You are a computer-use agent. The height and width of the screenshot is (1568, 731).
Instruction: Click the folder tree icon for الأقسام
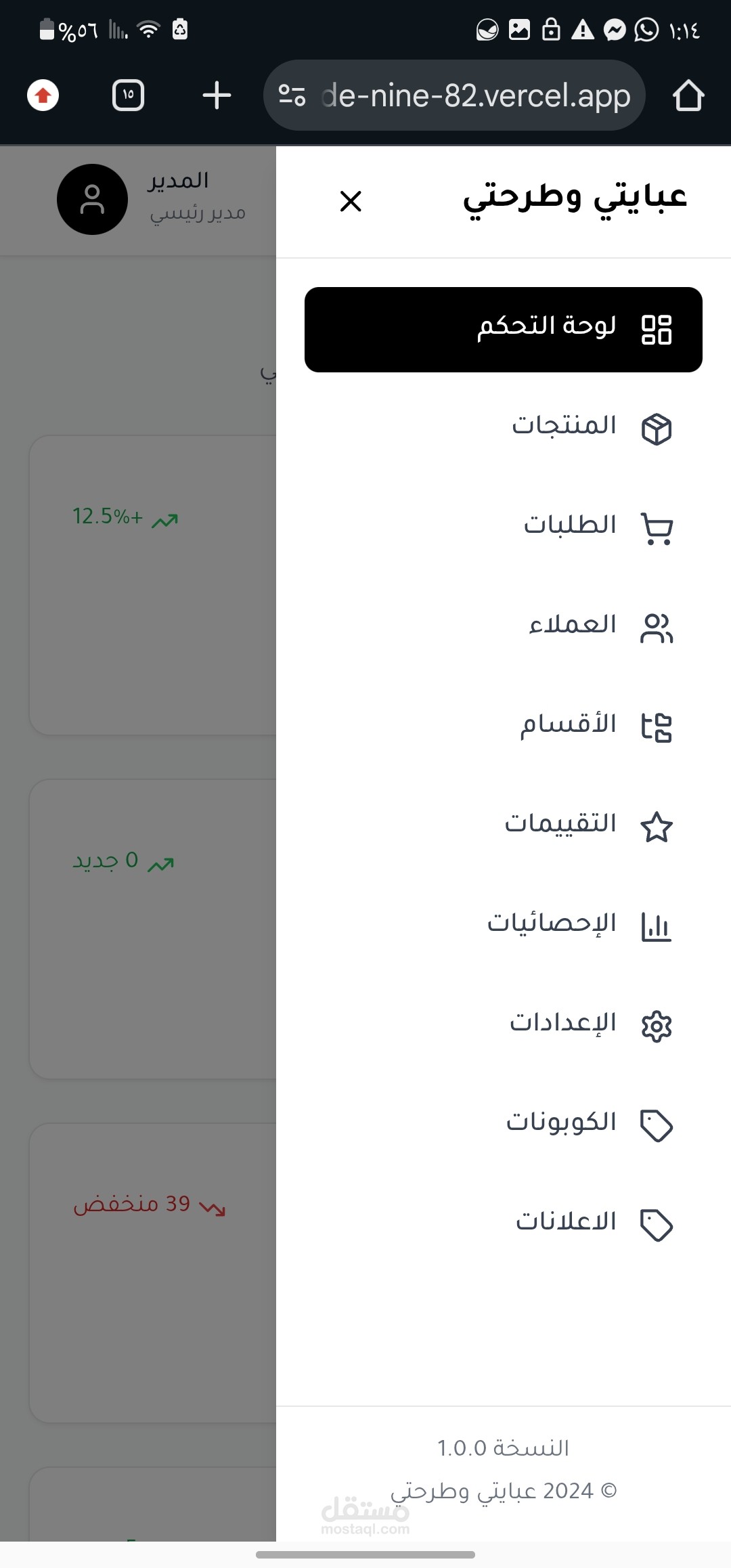[656, 727]
